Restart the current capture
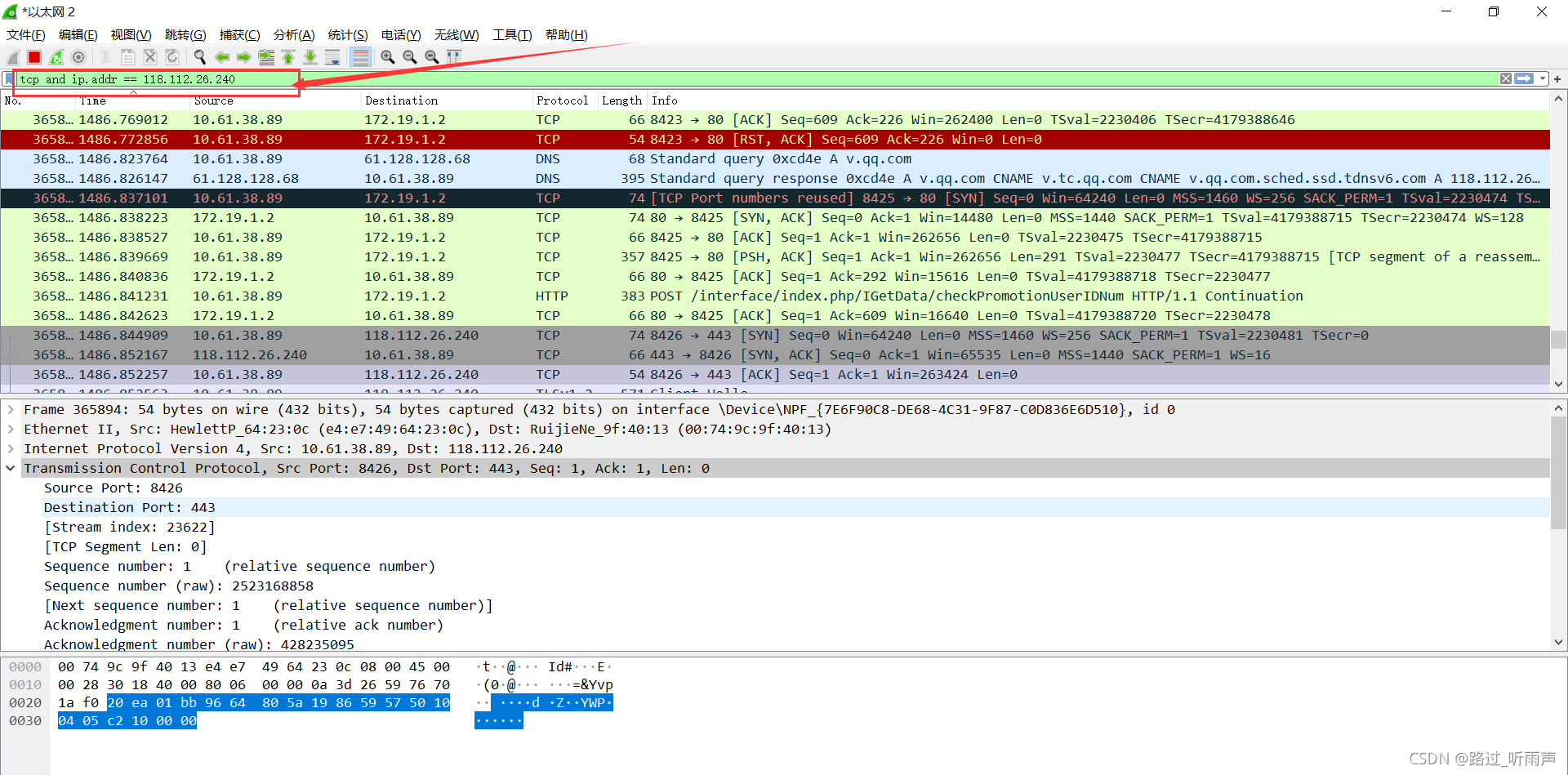This screenshot has width=1568, height=775. 56,57
